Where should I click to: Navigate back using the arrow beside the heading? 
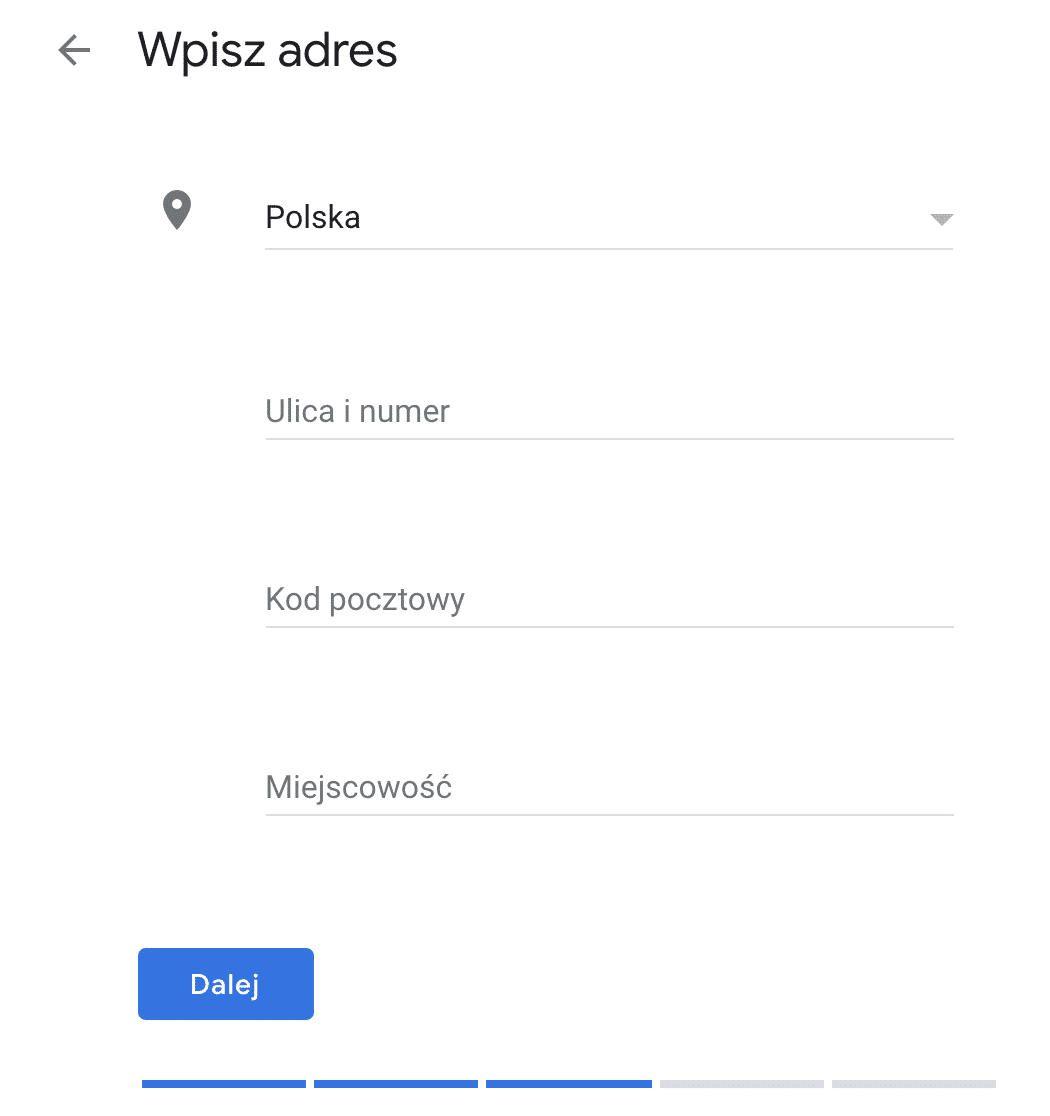[x=72, y=50]
